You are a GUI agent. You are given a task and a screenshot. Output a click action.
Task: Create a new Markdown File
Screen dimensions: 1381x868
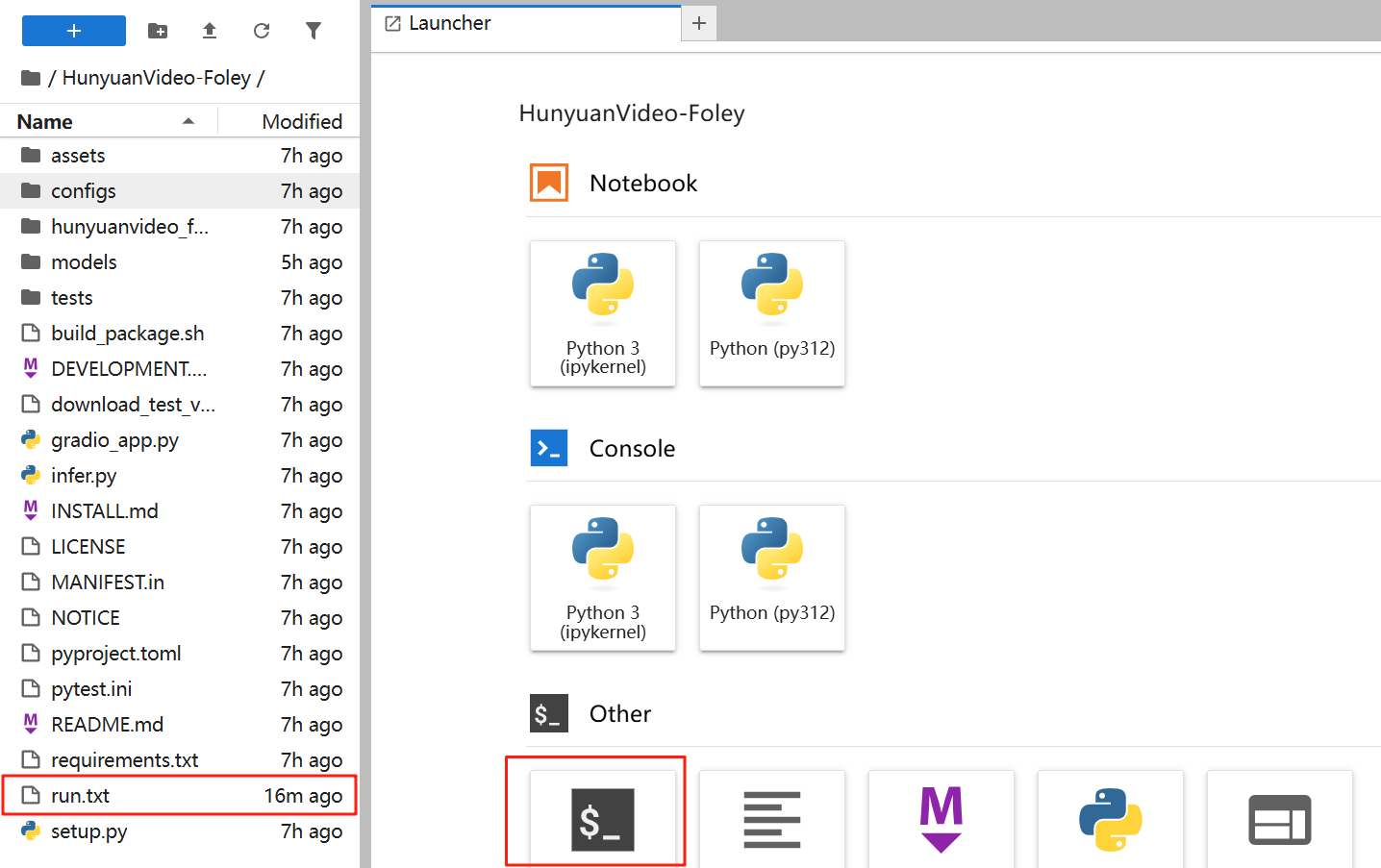(942, 819)
